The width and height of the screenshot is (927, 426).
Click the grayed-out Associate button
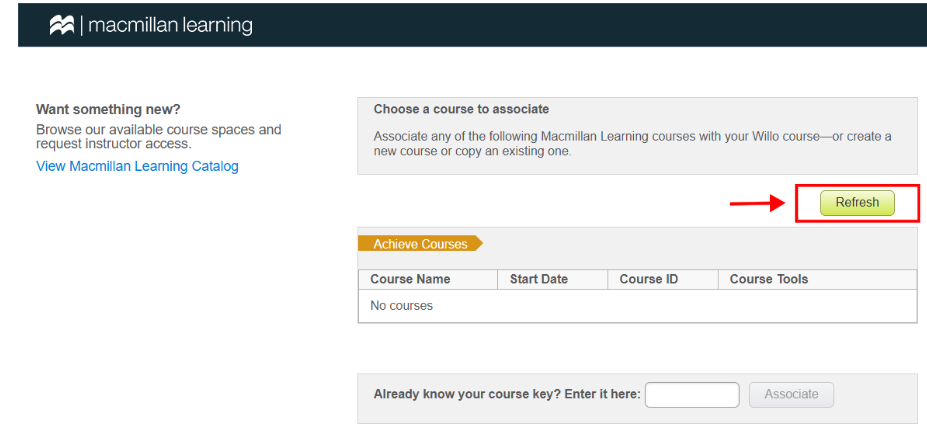point(791,395)
